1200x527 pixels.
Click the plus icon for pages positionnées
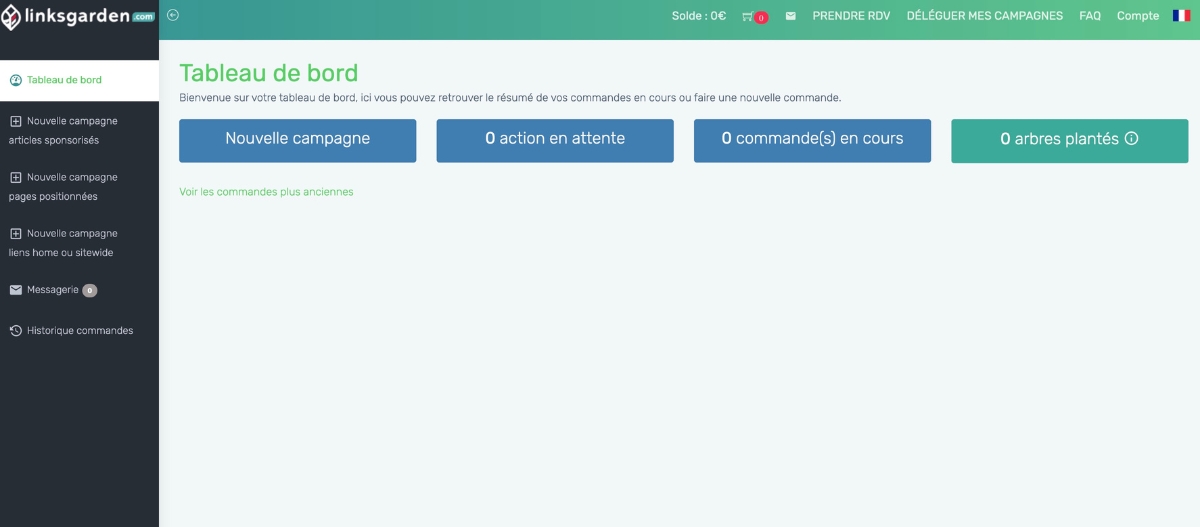tap(16, 177)
